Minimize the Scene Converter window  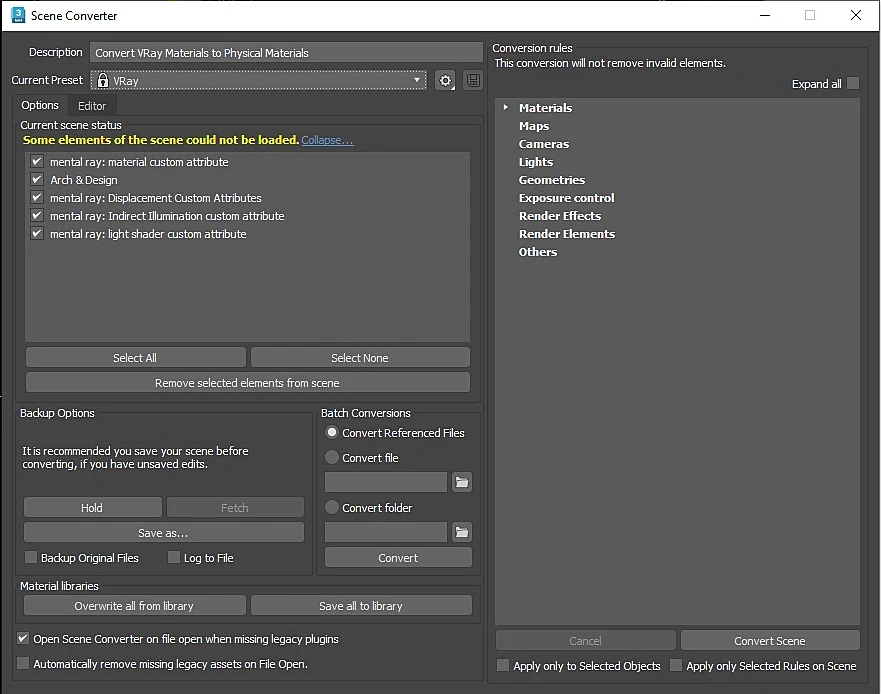(765, 15)
